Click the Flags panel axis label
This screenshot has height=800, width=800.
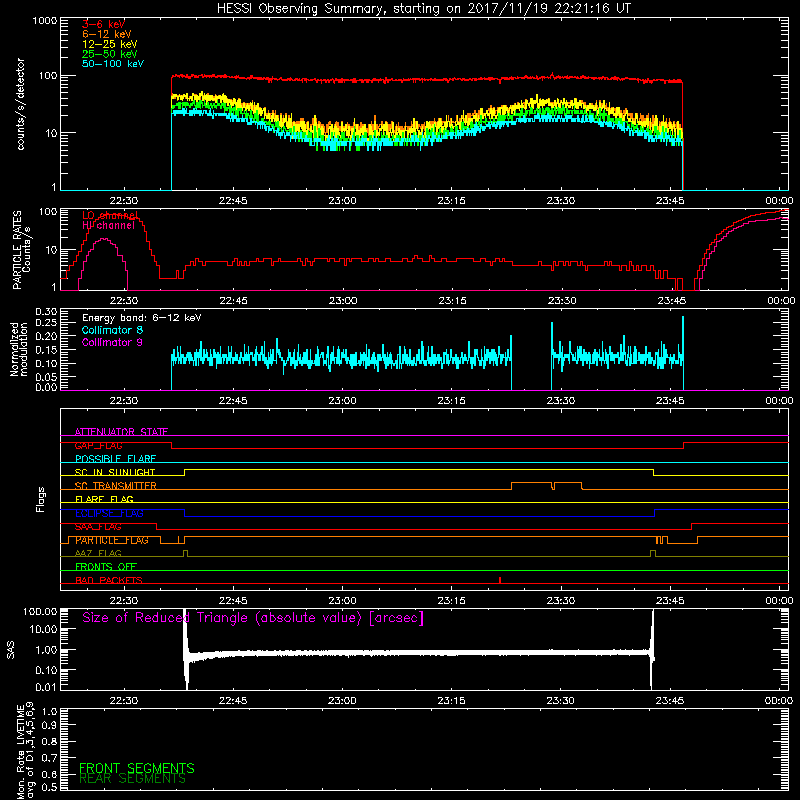point(41,499)
